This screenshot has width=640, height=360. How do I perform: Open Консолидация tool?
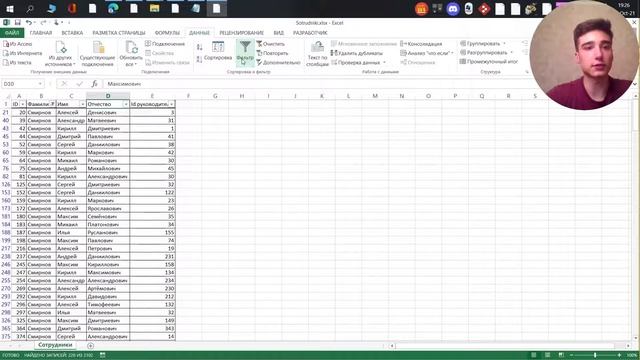tap(421, 44)
